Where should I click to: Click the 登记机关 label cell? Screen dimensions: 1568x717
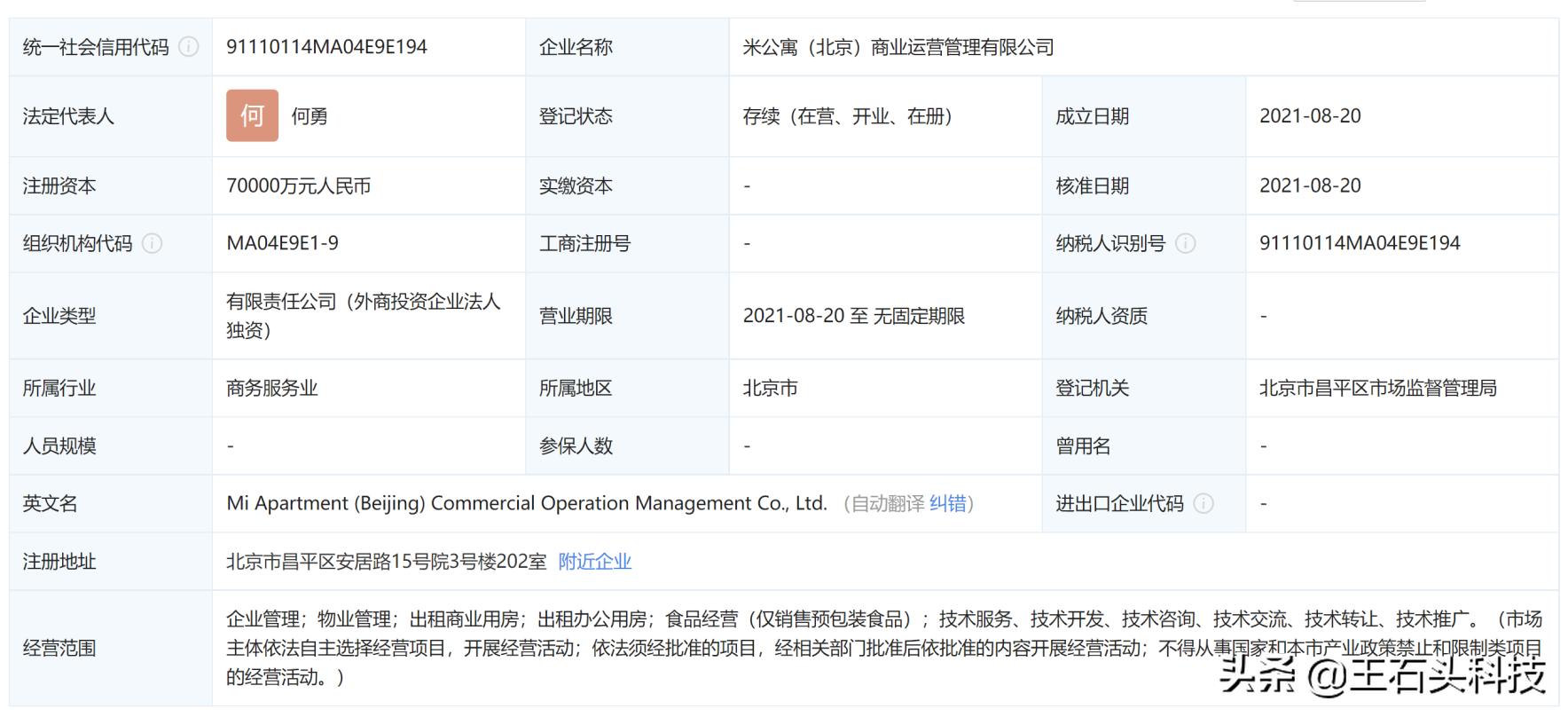click(1144, 389)
